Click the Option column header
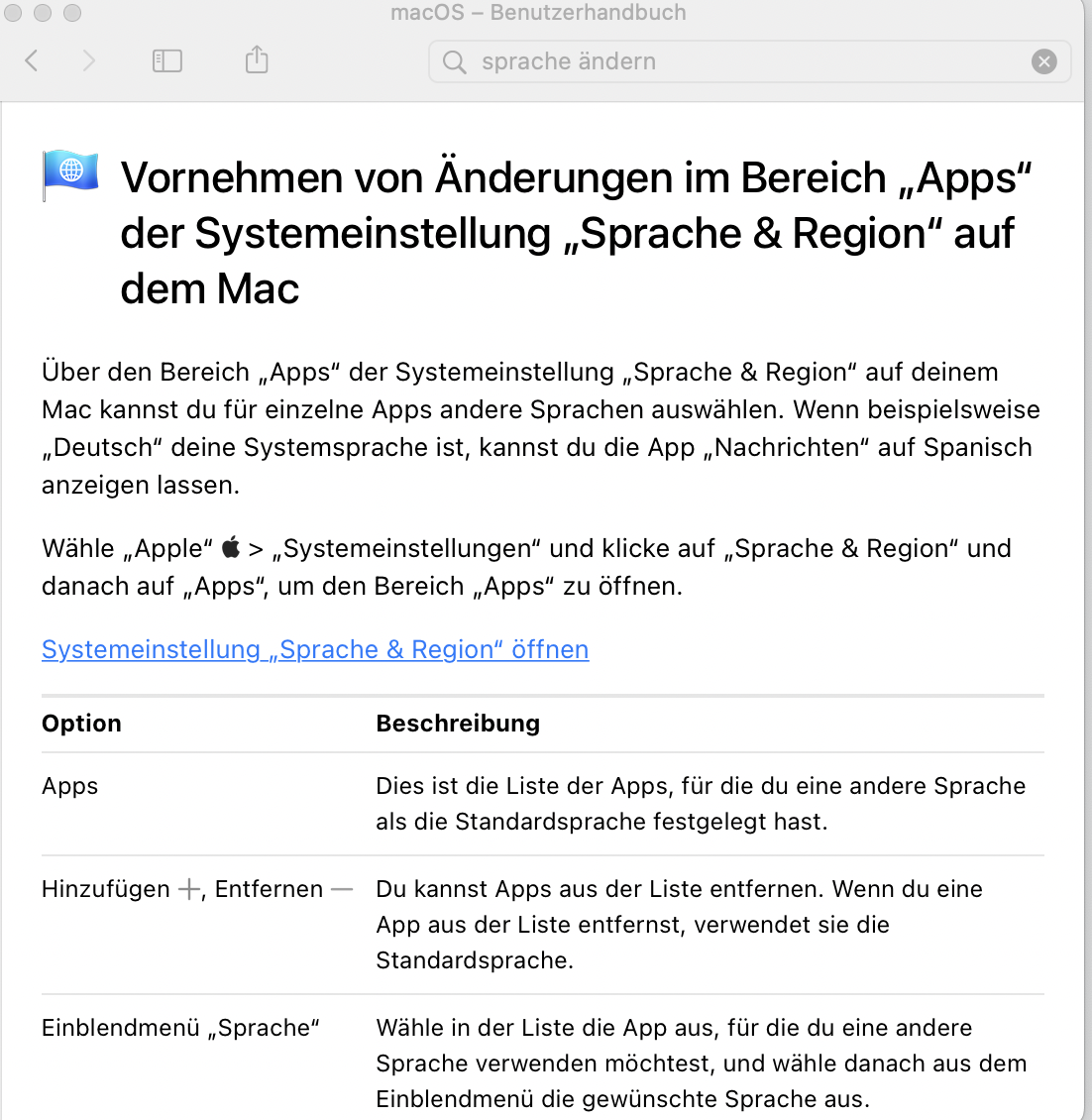 (81, 723)
